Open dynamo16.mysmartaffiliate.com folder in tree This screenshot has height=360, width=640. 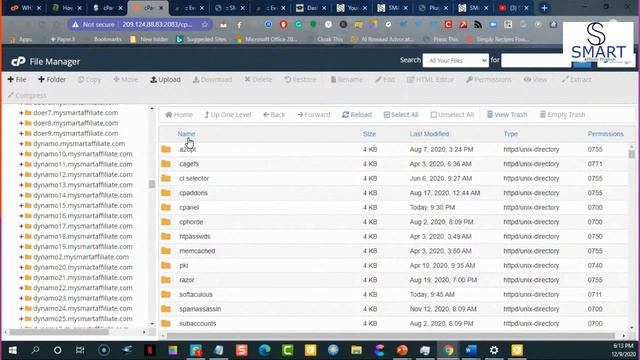click(x=82, y=216)
